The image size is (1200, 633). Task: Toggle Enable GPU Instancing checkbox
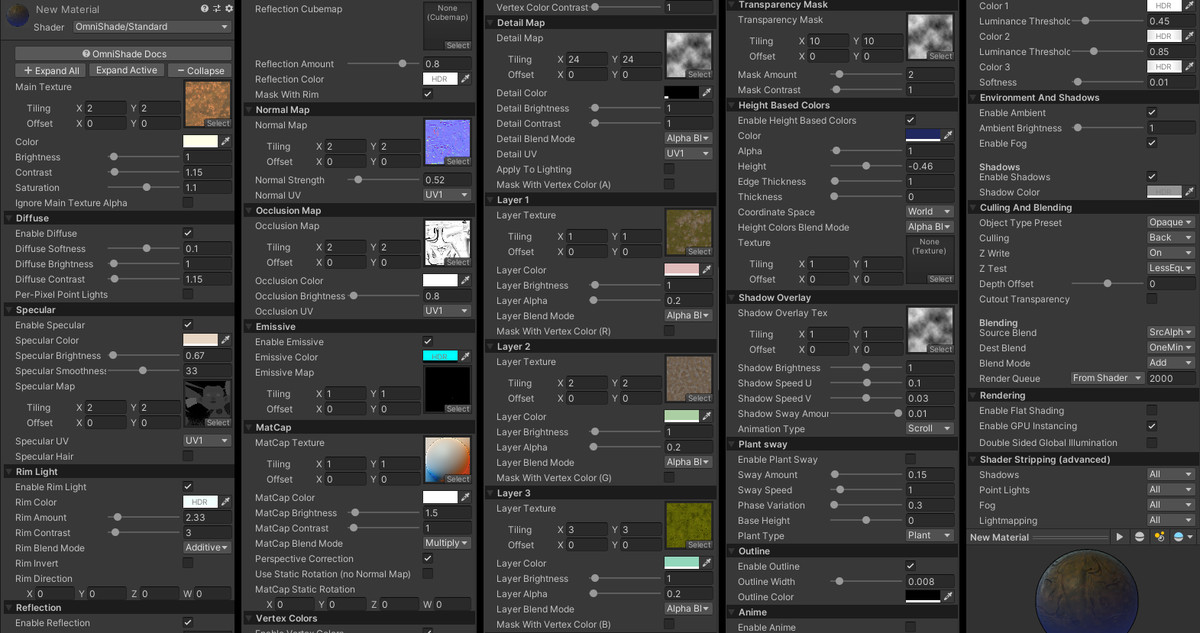1152,426
